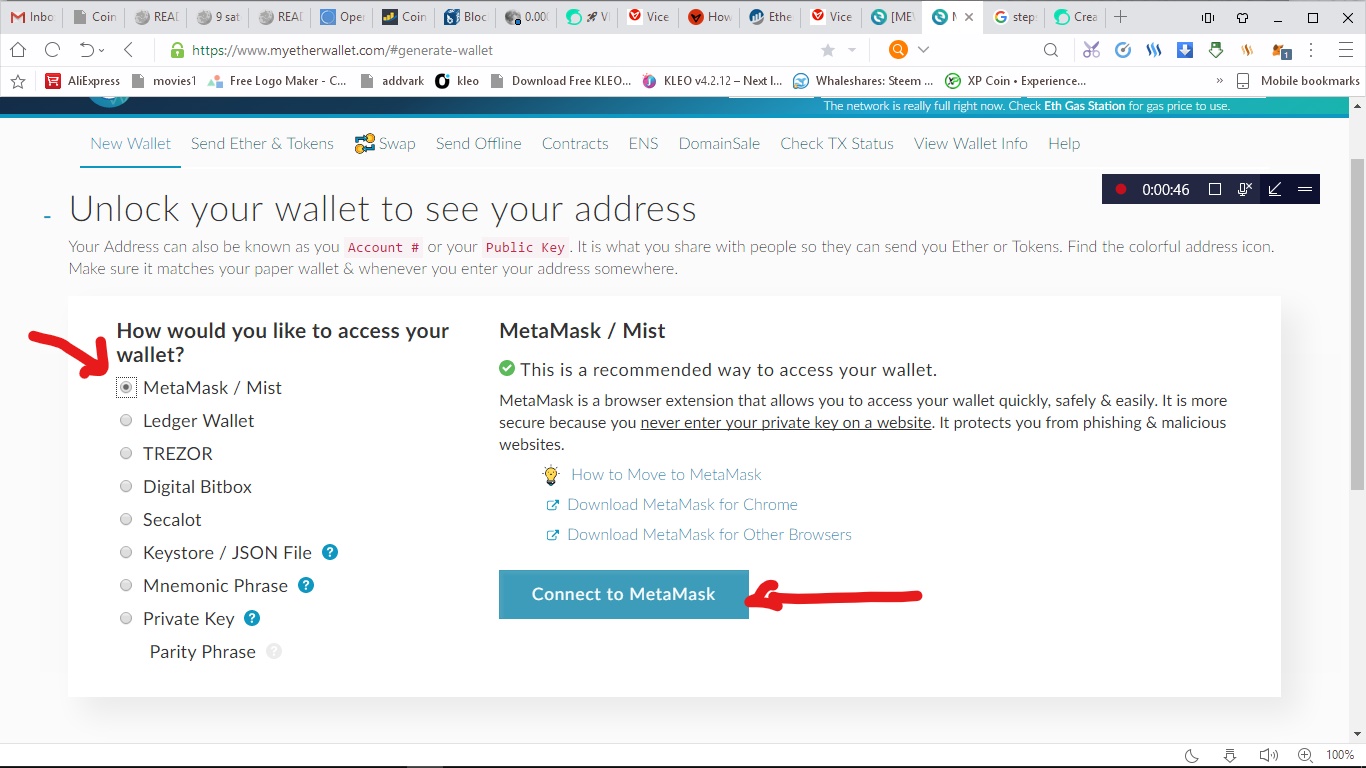Go to the Swap tab
Image resolution: width=1366 pixels, height=768 pixels.
pos(385,143)
